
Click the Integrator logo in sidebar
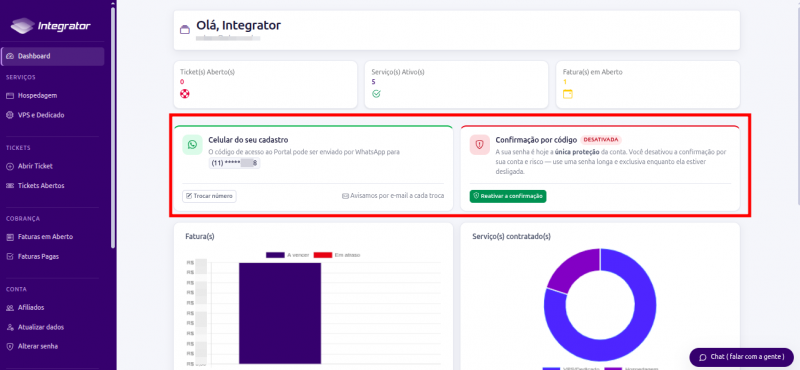click(x=51, y=26)
